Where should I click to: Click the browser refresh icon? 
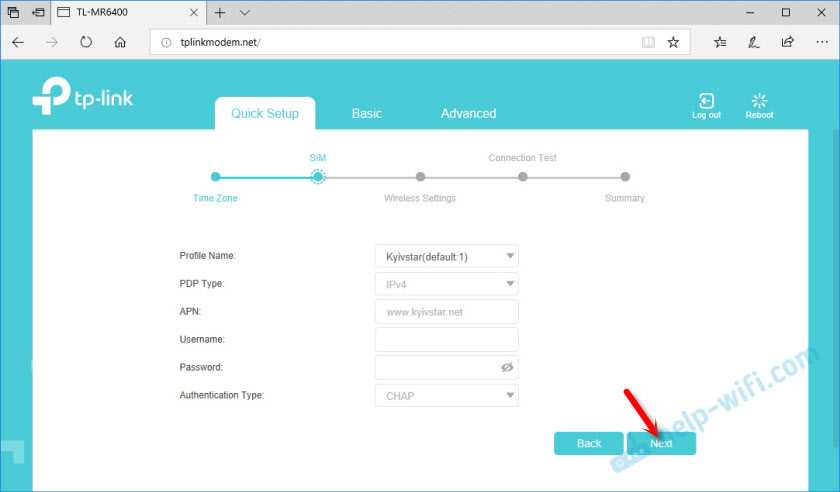[x=86, y=42]
